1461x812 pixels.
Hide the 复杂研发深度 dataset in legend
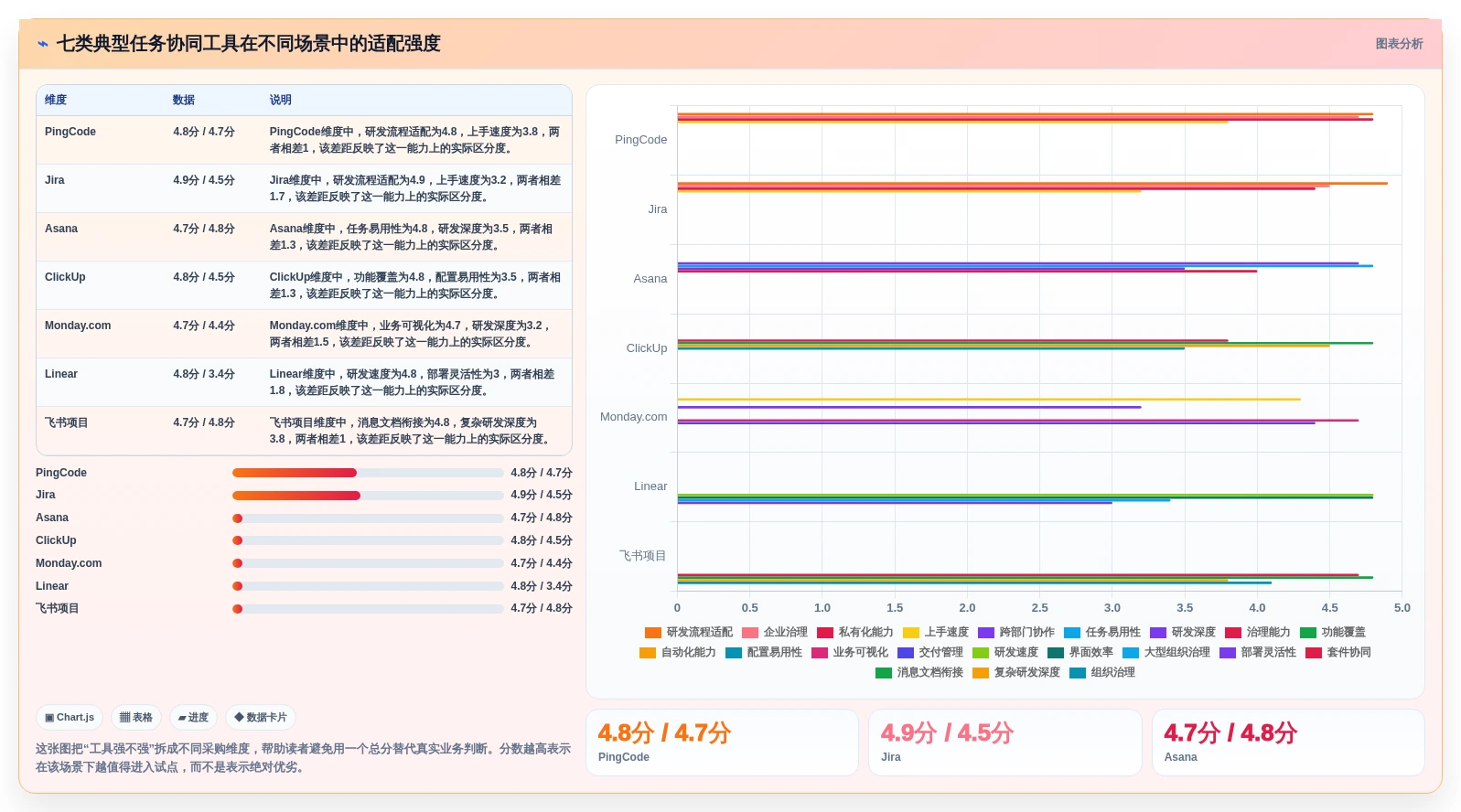click(x=1016, y=673)
